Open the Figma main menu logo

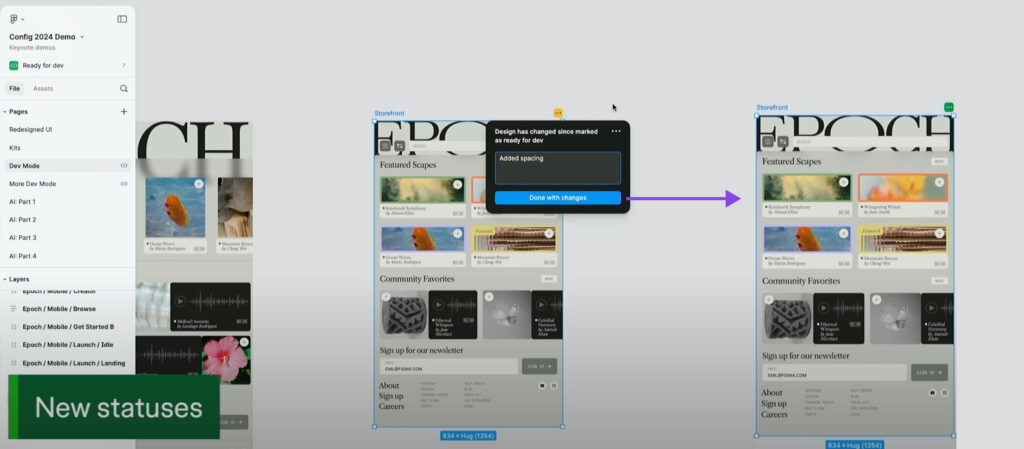14,19
